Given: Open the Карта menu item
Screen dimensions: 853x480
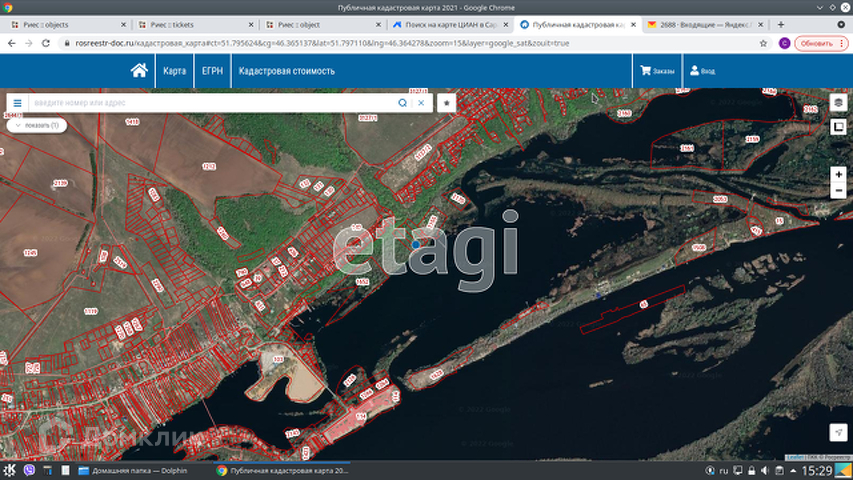Looking at the screenshot, I should (x=175, y=71).
